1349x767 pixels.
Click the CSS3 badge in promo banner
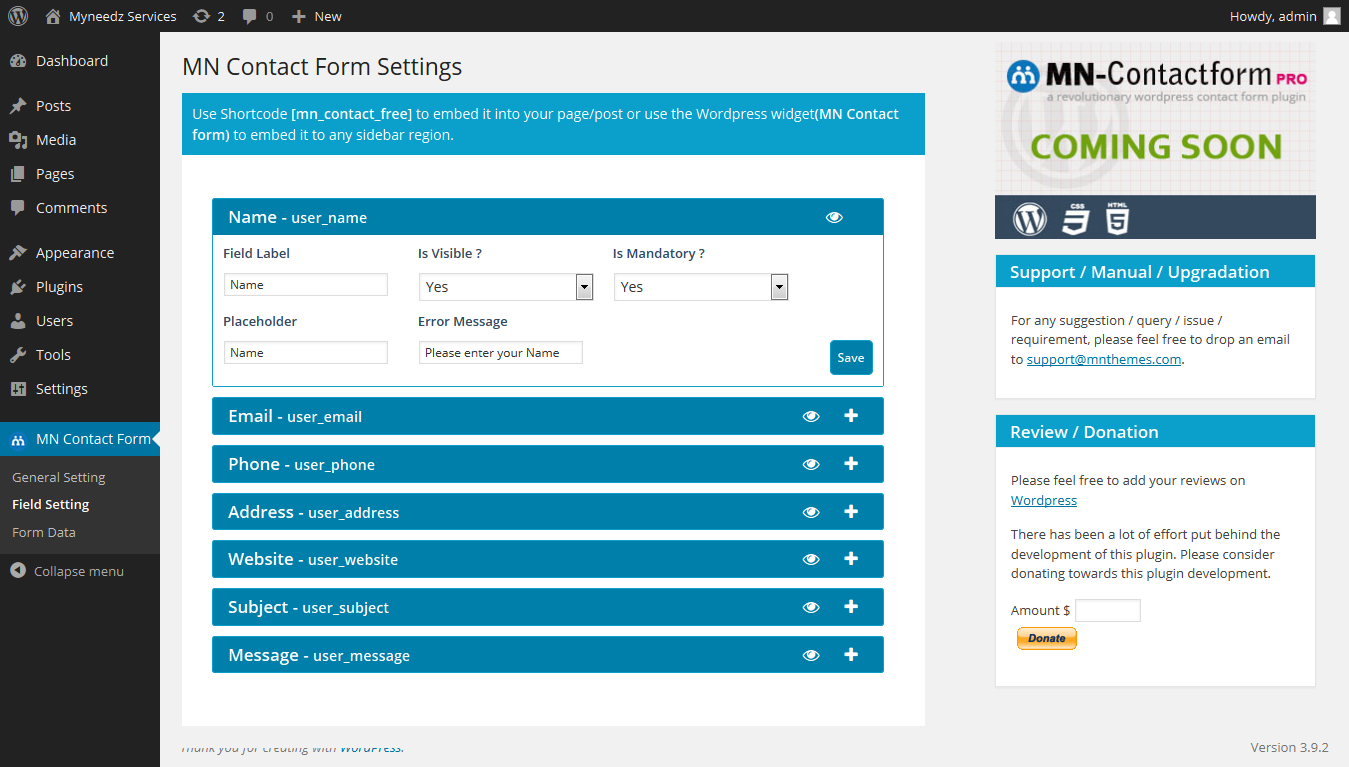pyautogui.click(x=1075, y=218)
